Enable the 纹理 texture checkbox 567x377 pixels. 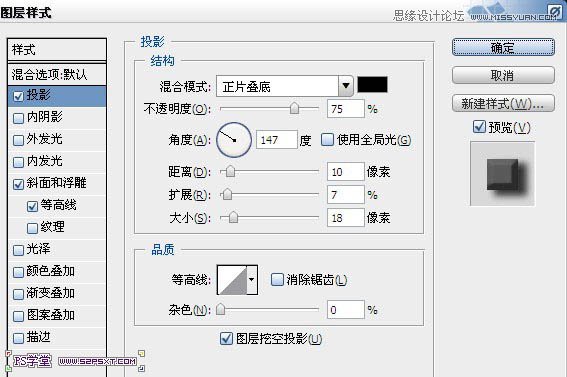pyautogui.click(x=32, y=228)
